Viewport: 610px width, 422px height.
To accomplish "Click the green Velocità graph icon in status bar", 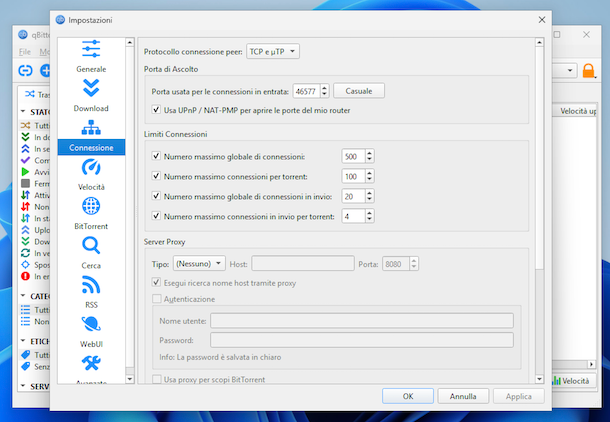I will click(557, 381).
